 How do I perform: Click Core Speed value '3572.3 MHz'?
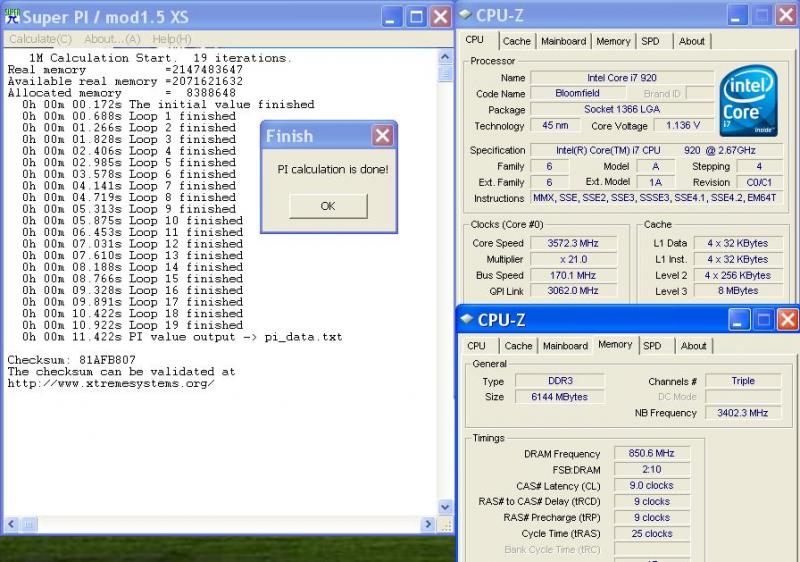pyautogui.click(x=573, y=243)
